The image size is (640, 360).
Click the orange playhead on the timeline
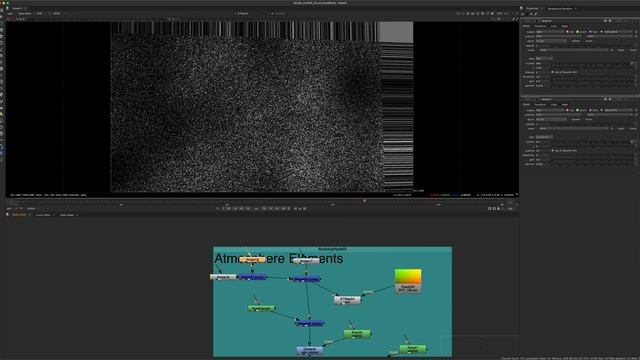tap(364, 201)
